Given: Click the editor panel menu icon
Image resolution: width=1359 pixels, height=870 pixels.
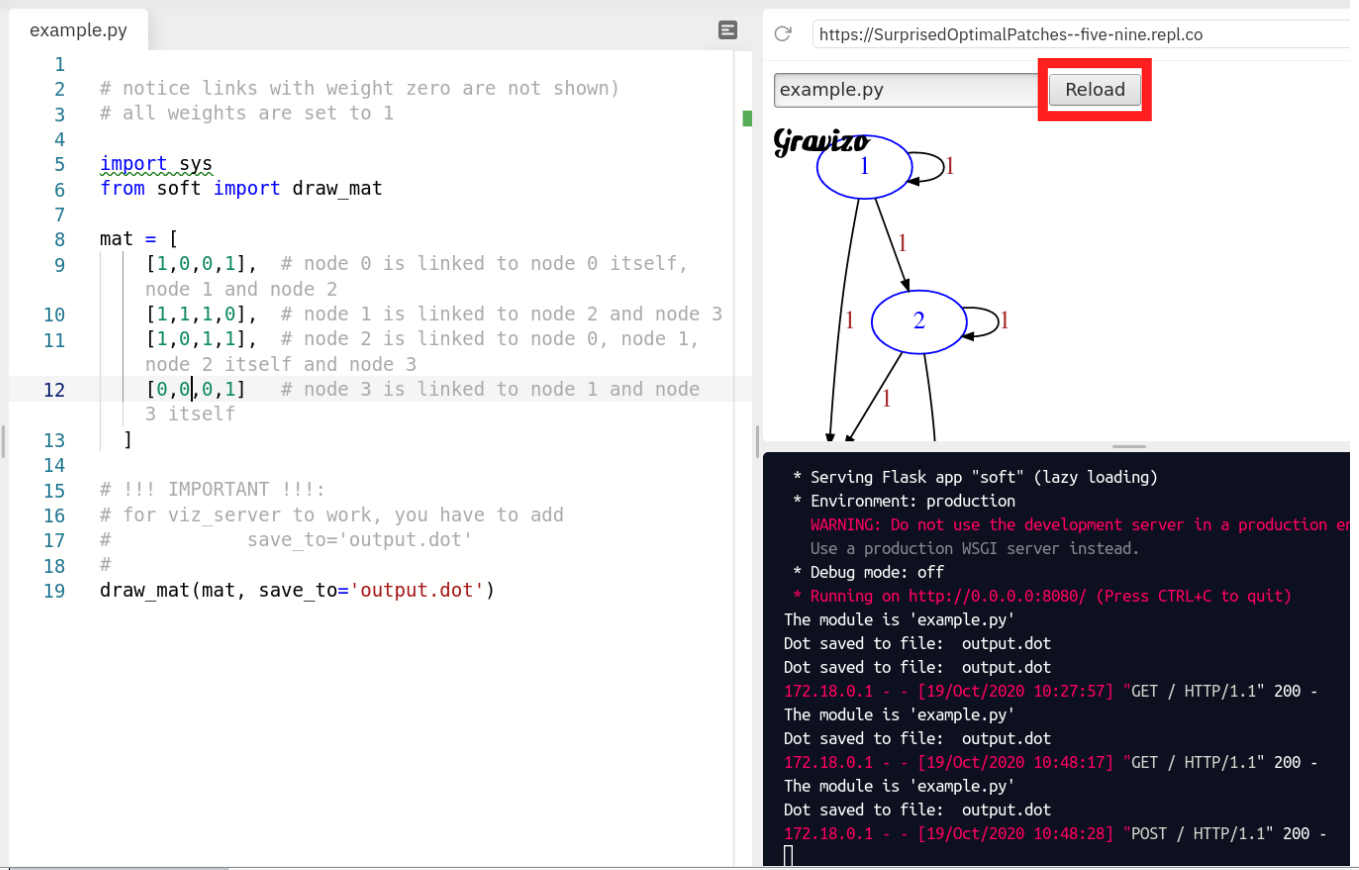Looking at the screenshot, I should tap(728, 31).
